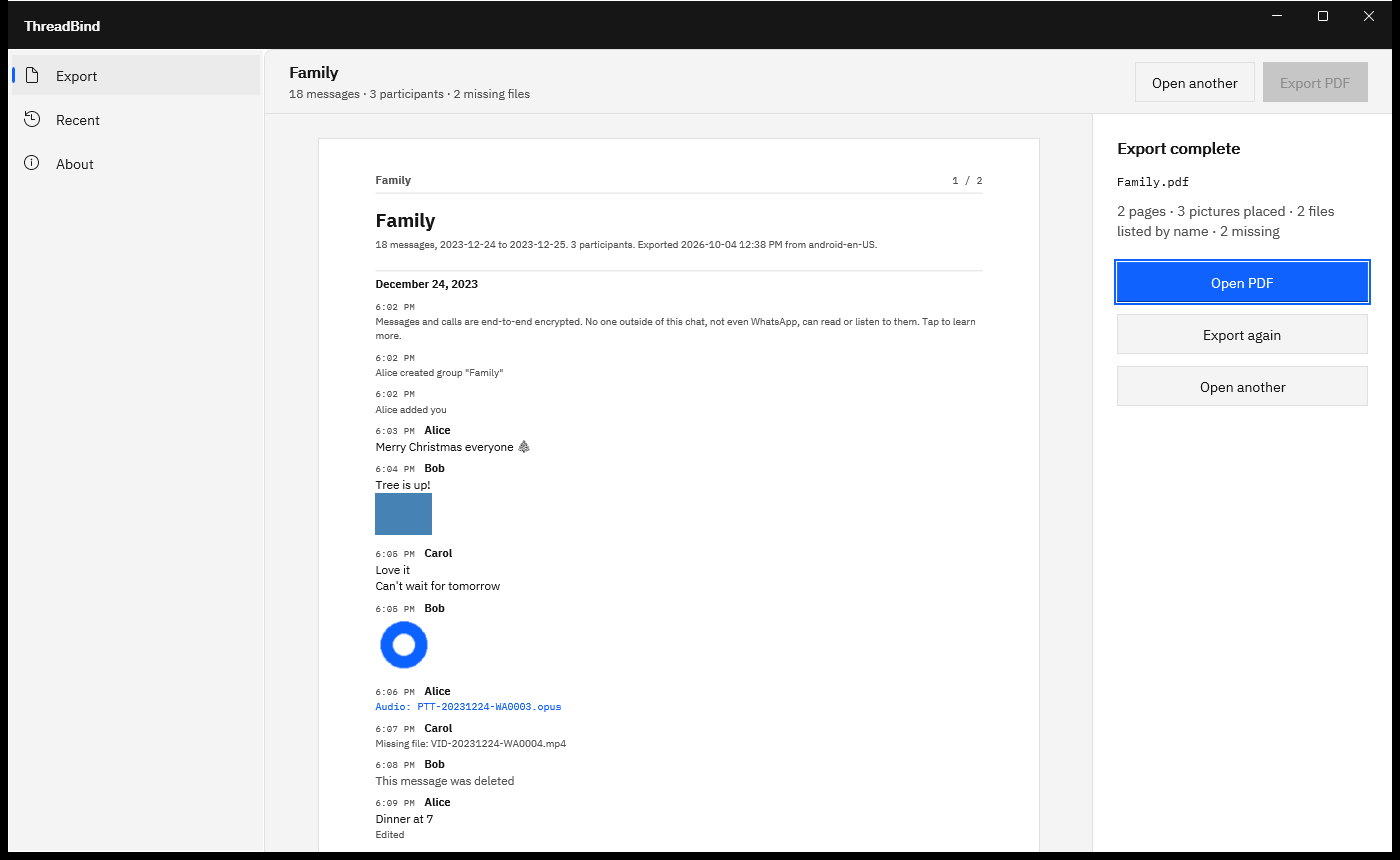Screen dimensions: 1400x860
Task: Close the ThreadBind window
Action: point(1369,16)
